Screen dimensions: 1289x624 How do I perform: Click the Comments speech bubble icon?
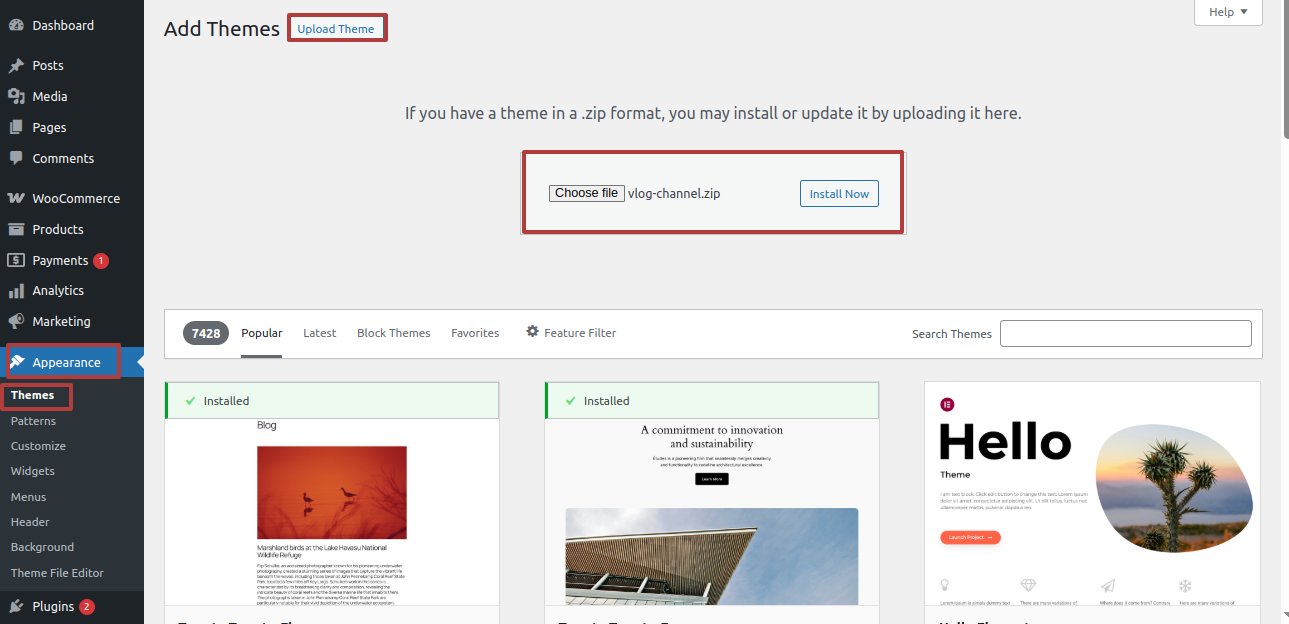[16, 158]
